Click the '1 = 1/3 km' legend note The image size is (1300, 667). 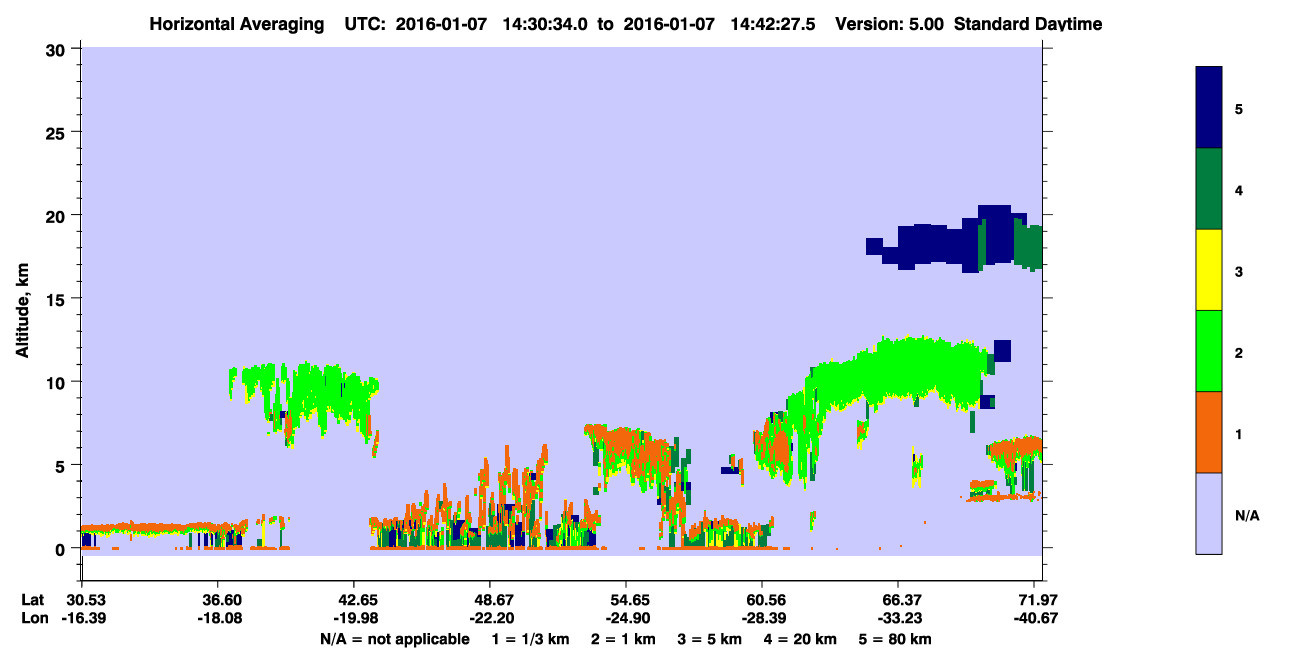coord(531,639)
